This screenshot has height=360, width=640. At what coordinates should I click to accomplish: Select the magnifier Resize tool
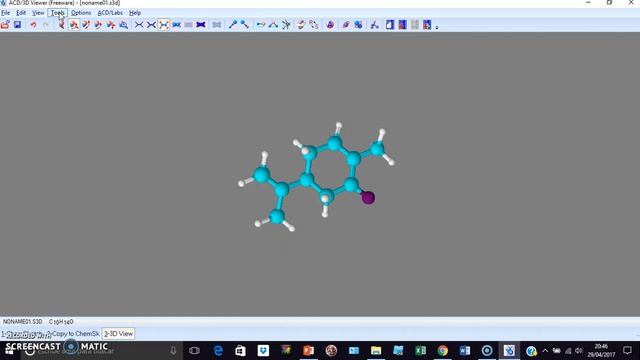(x=123, y=25)
